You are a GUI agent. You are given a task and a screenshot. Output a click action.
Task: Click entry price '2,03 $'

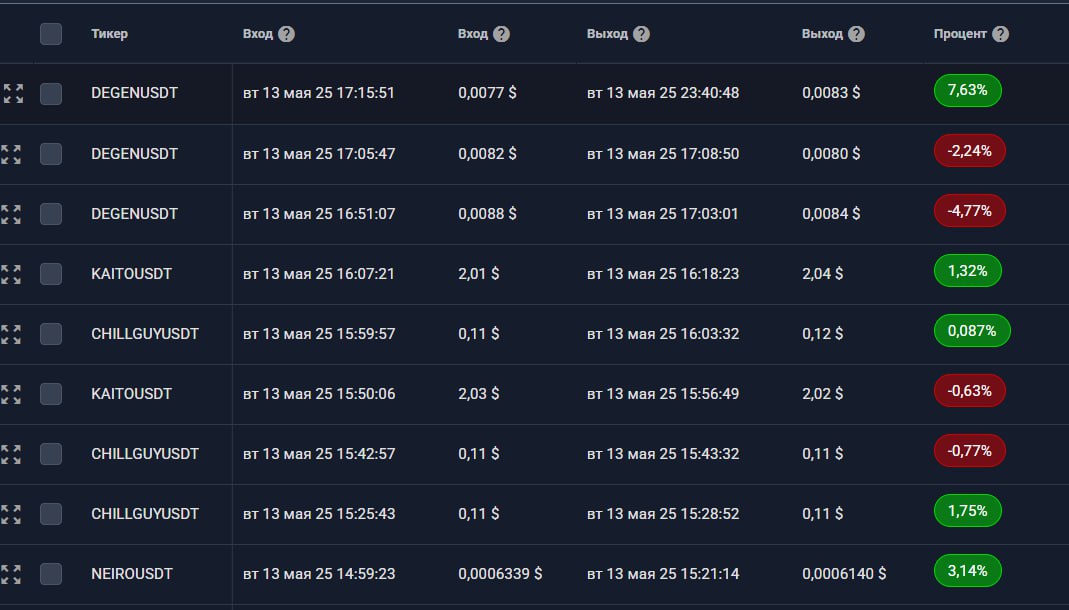[x=479, y=394]
